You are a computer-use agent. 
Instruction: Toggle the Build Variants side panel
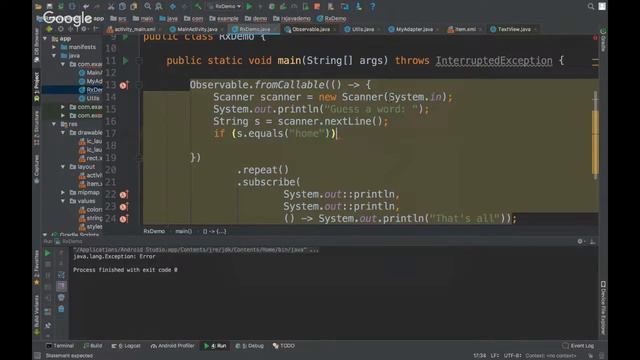point(36,316)
